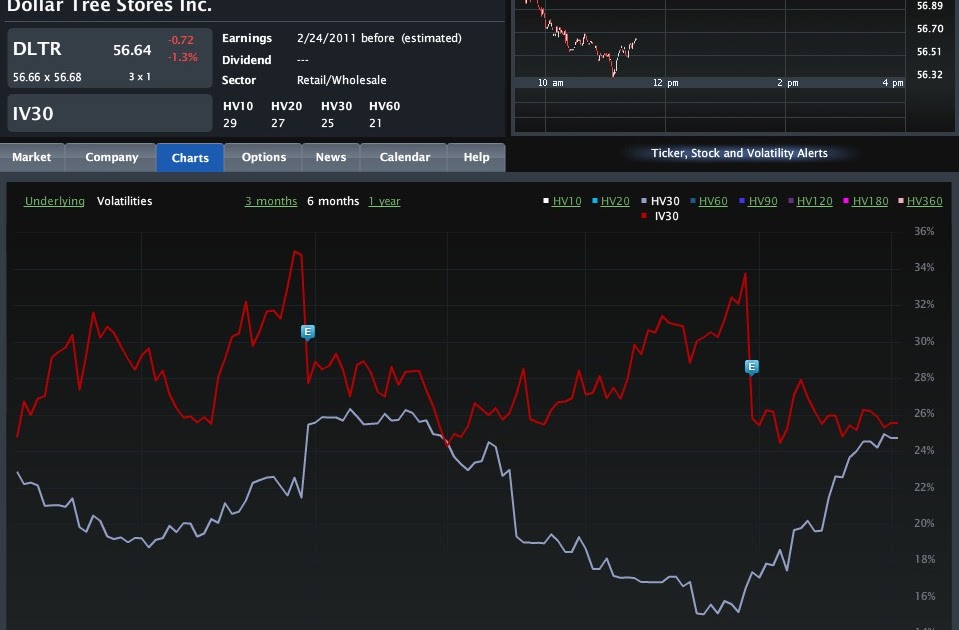Image resolution: width=959 pixels, height=630 pixels.
Task: Toggle the IV30 series in legend
Action: coord(667,217)
